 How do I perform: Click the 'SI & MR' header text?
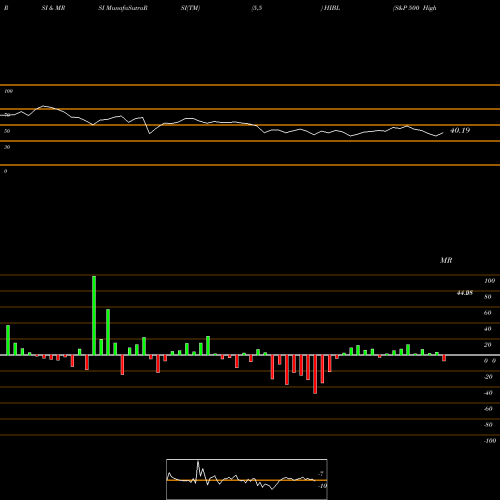[x=53, y=8]
